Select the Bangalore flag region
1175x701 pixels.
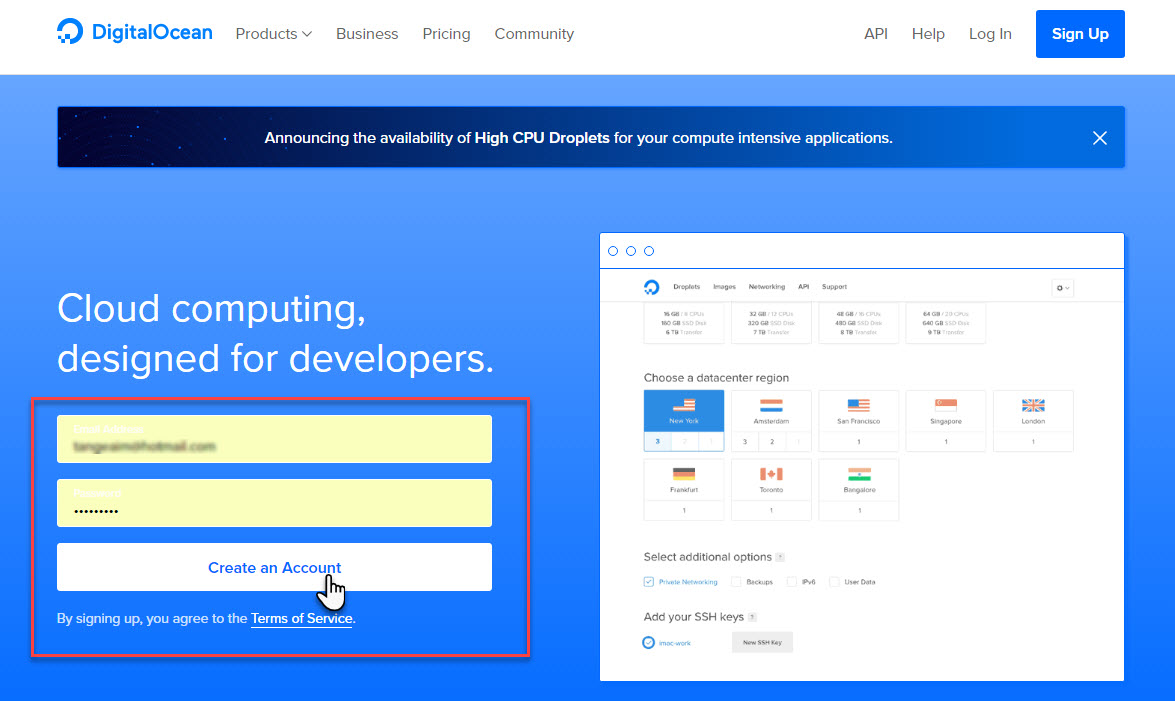point(859,490)
